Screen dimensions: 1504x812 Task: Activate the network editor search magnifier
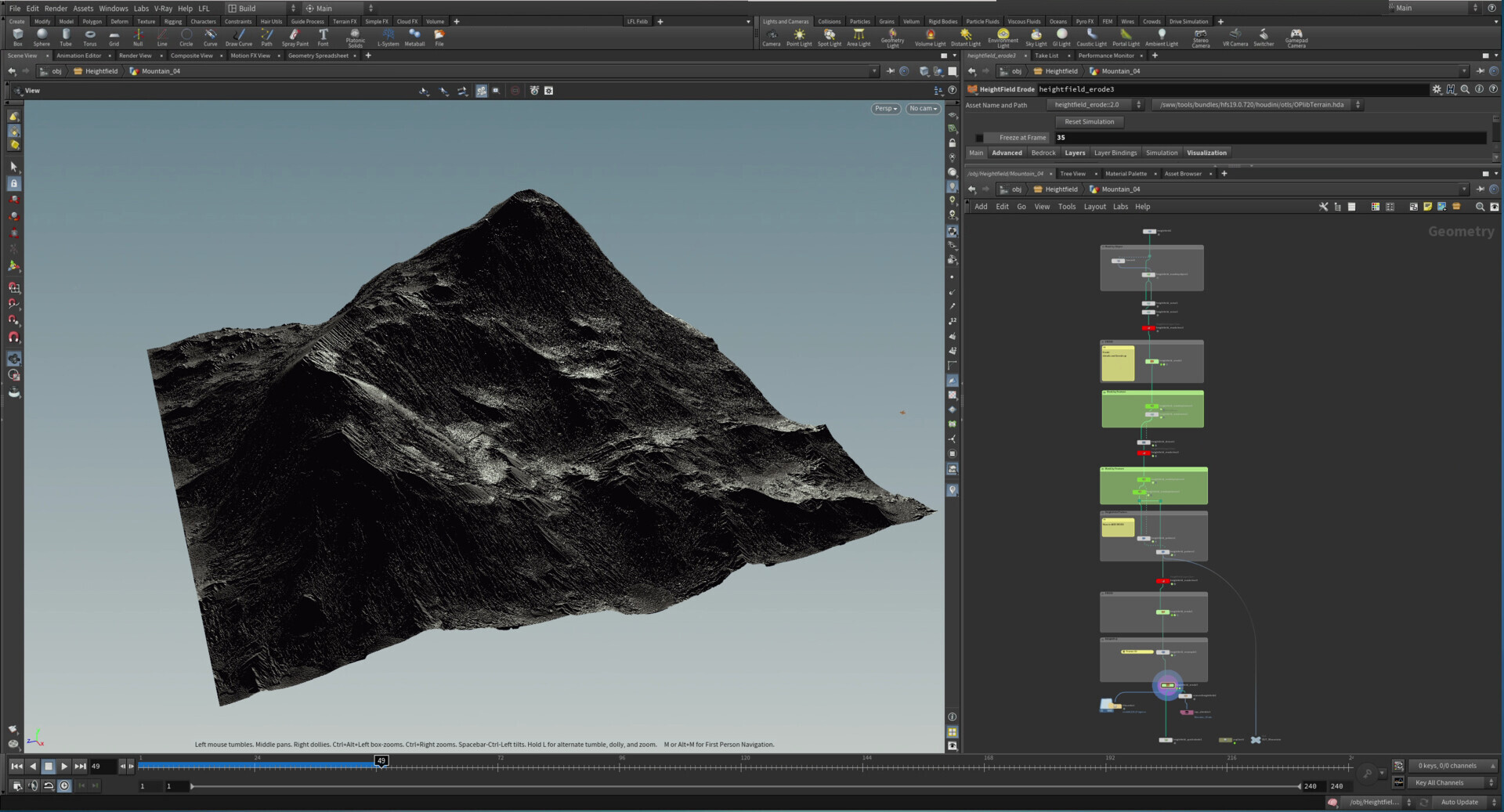click(x=1480, y=207)
